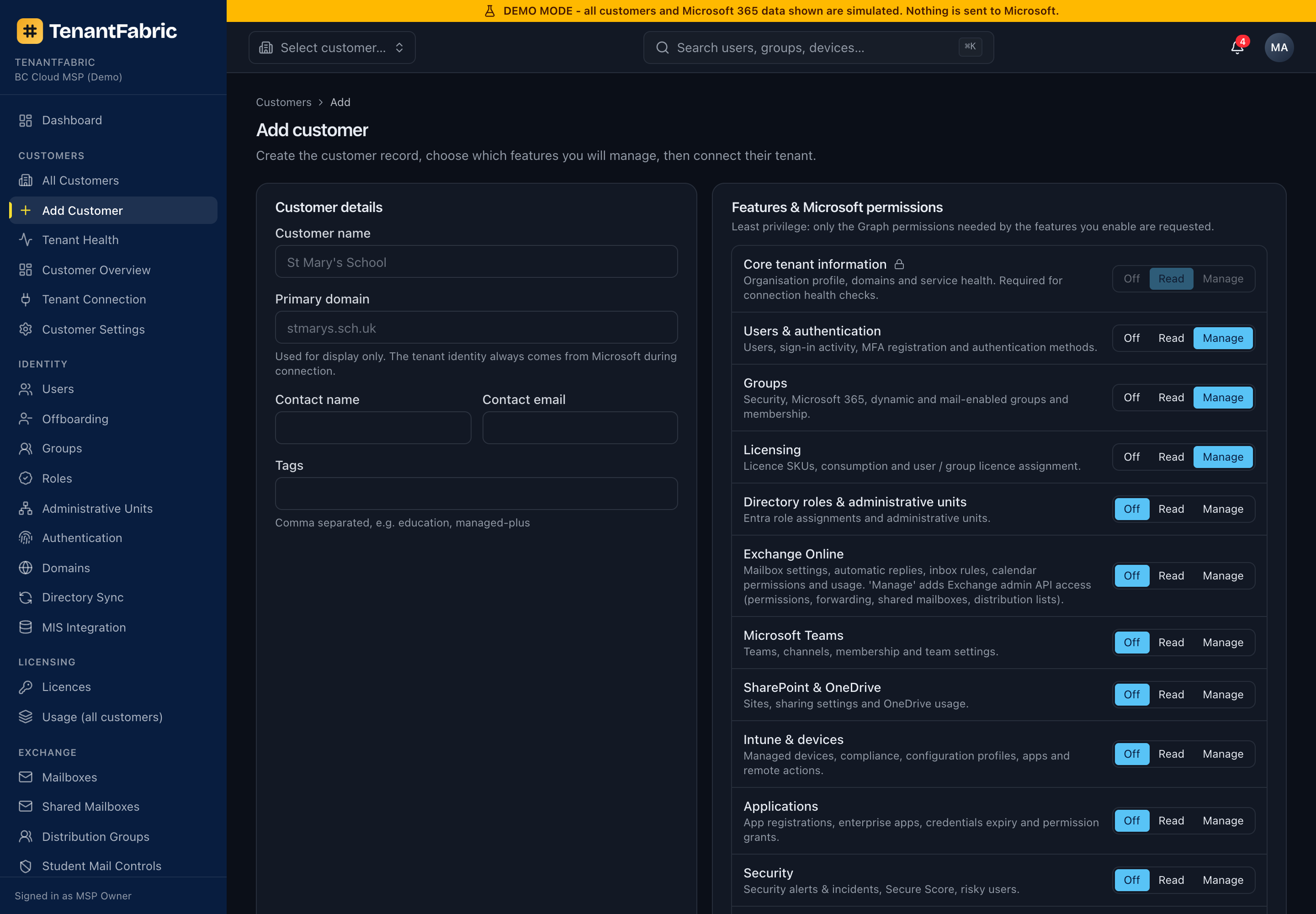Screen dimensions: 1316x914
Task: Open Distribution Groups in sidebar
Action: click(113, 837)
